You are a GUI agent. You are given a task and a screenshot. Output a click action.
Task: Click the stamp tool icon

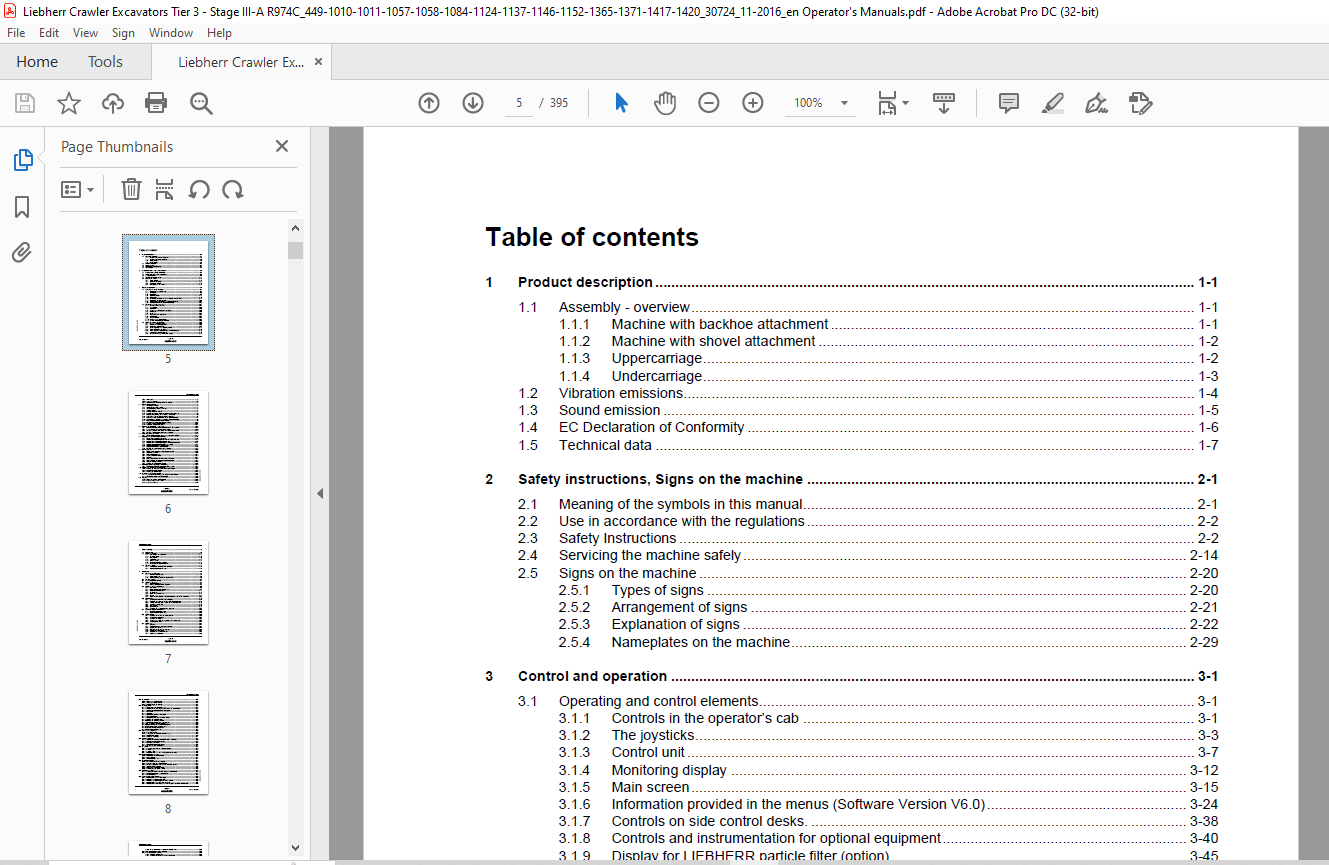tap(1141, 103)
